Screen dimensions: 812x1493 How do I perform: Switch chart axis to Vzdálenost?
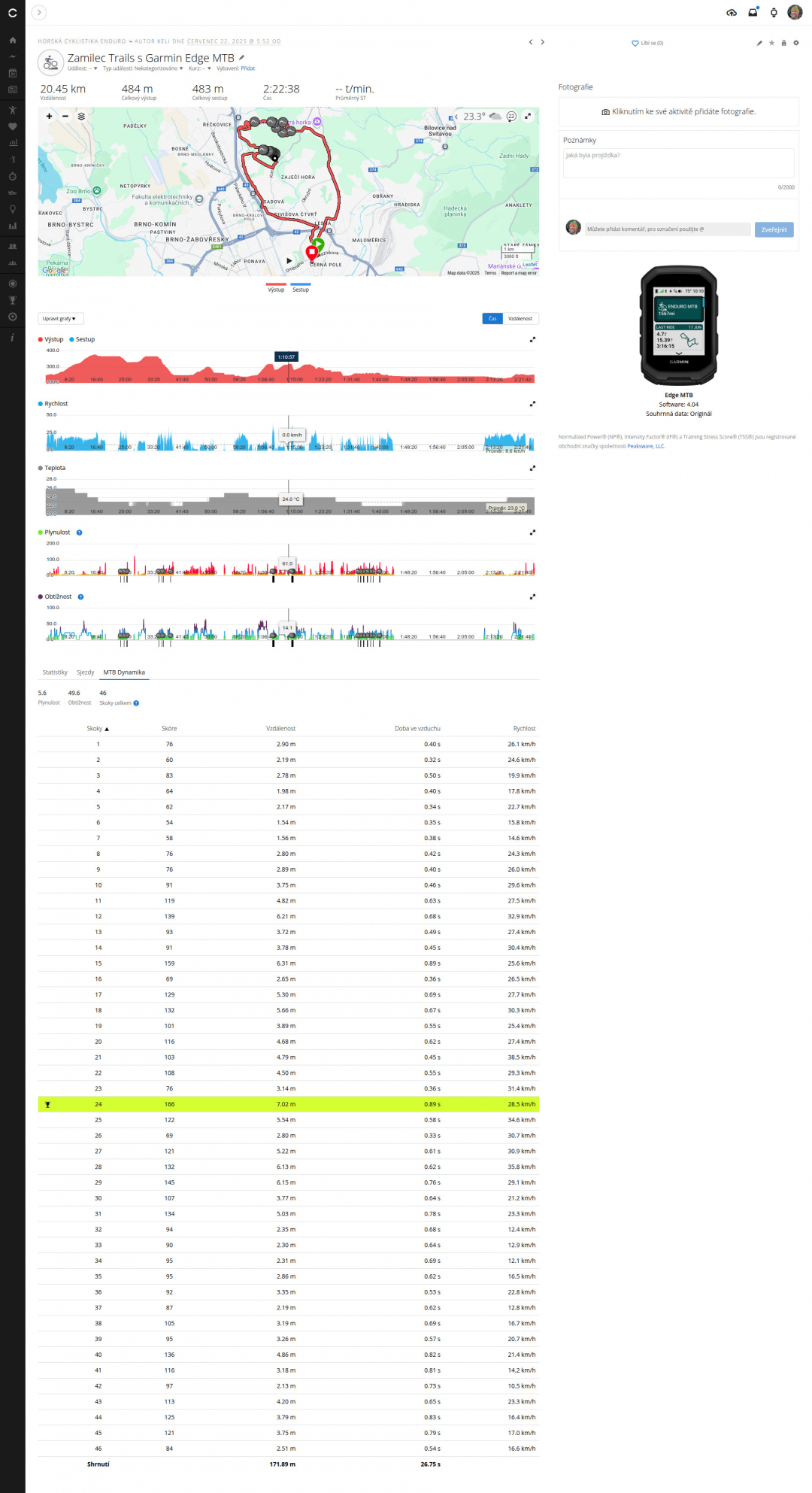520,319
